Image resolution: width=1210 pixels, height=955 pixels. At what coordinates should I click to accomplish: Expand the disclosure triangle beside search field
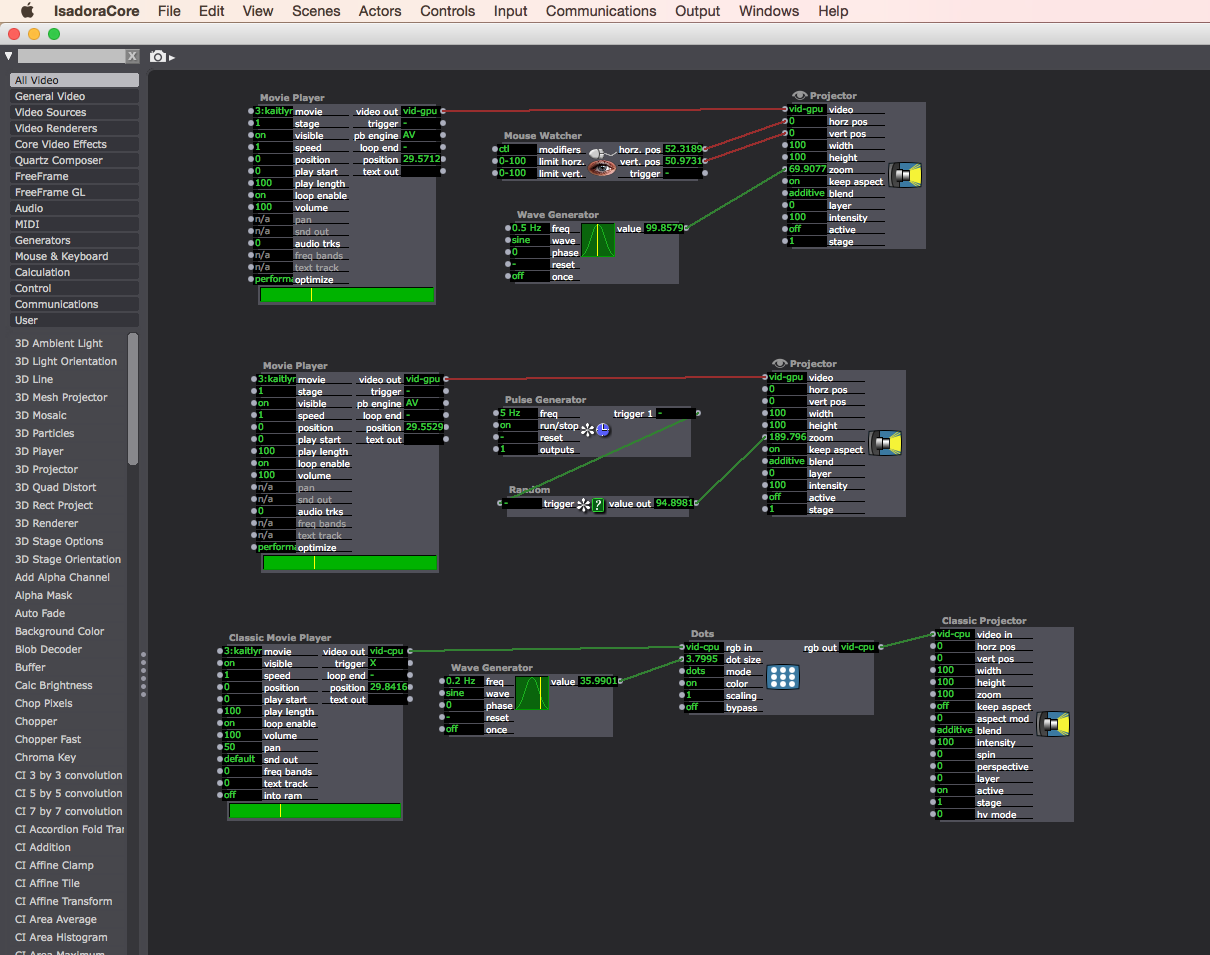tap(9, 57)
